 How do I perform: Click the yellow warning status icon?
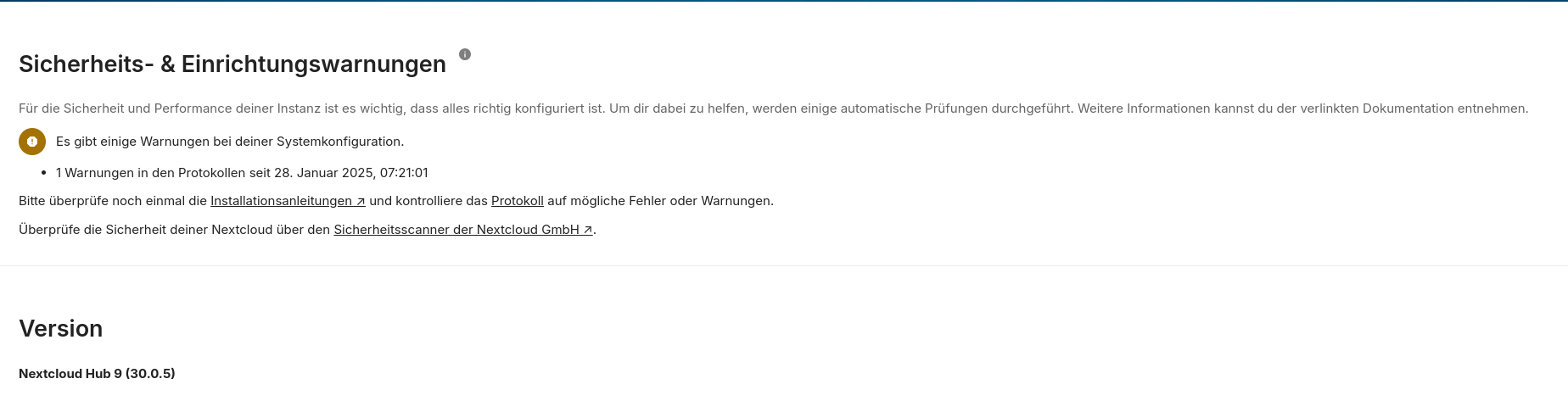tap(32, 142)
